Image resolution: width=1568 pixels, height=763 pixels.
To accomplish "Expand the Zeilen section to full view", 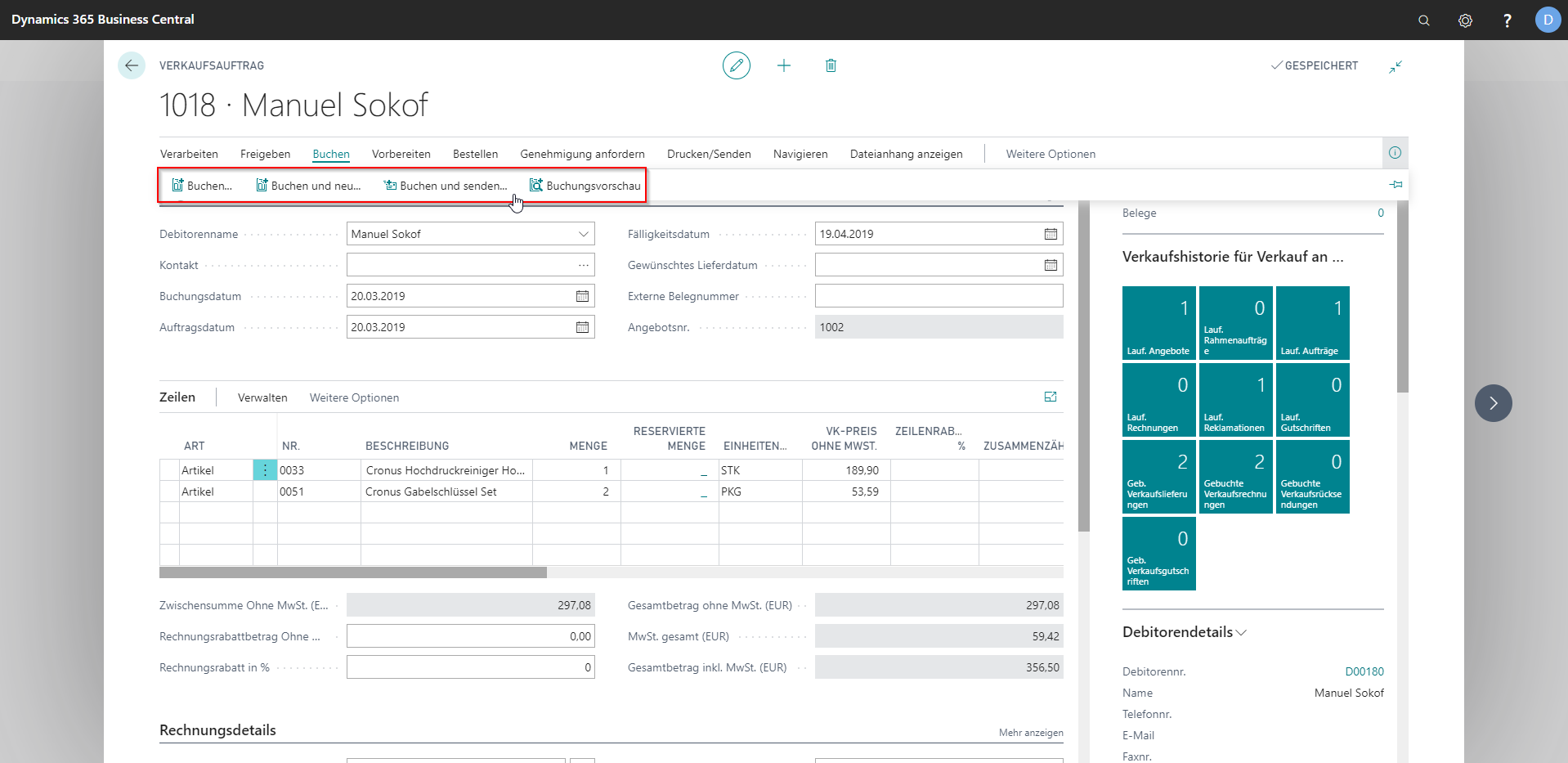I will click(x=1051, y=397).
